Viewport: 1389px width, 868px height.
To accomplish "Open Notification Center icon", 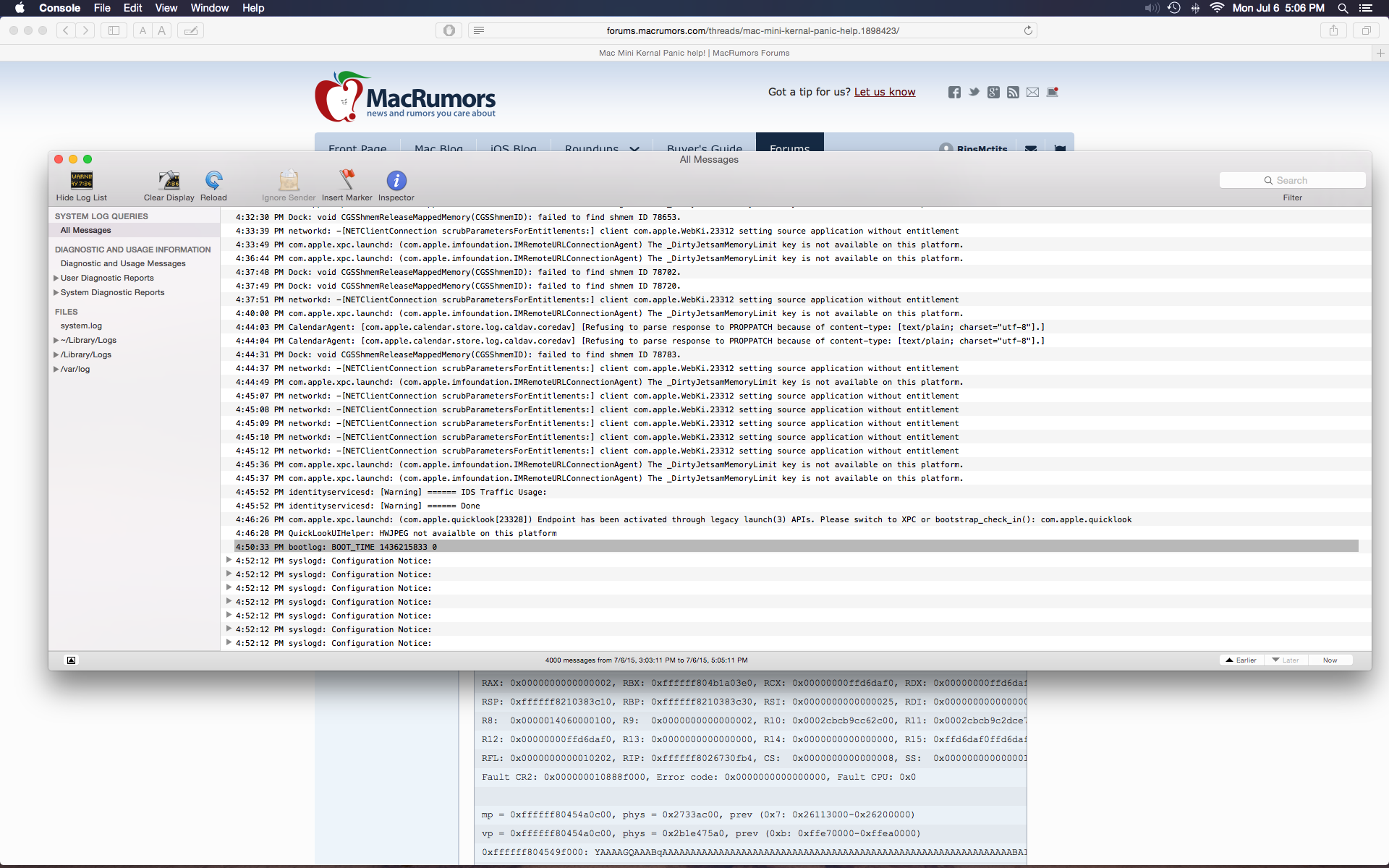I will pos(1365,8).
